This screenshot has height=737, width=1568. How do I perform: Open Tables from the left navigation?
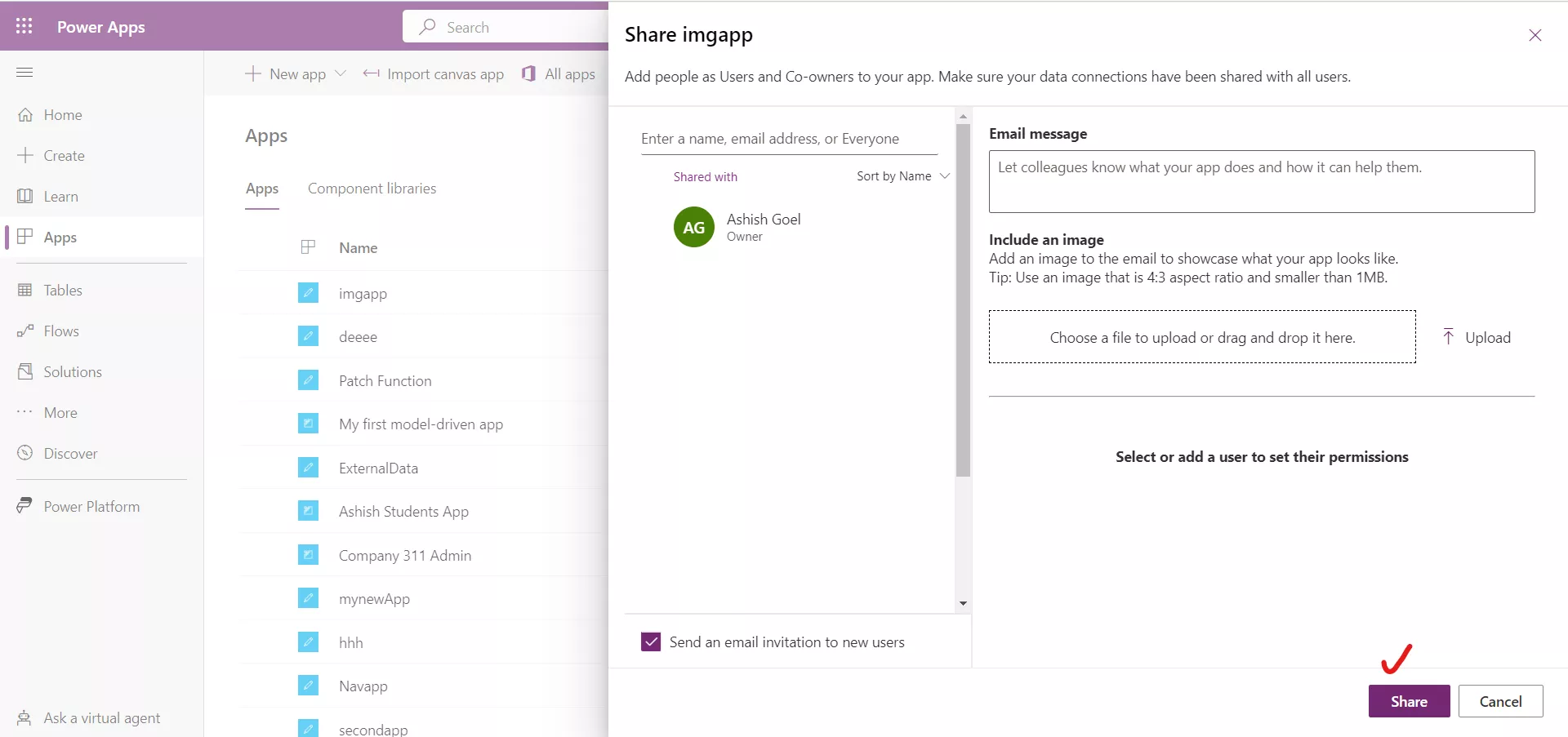62,291
